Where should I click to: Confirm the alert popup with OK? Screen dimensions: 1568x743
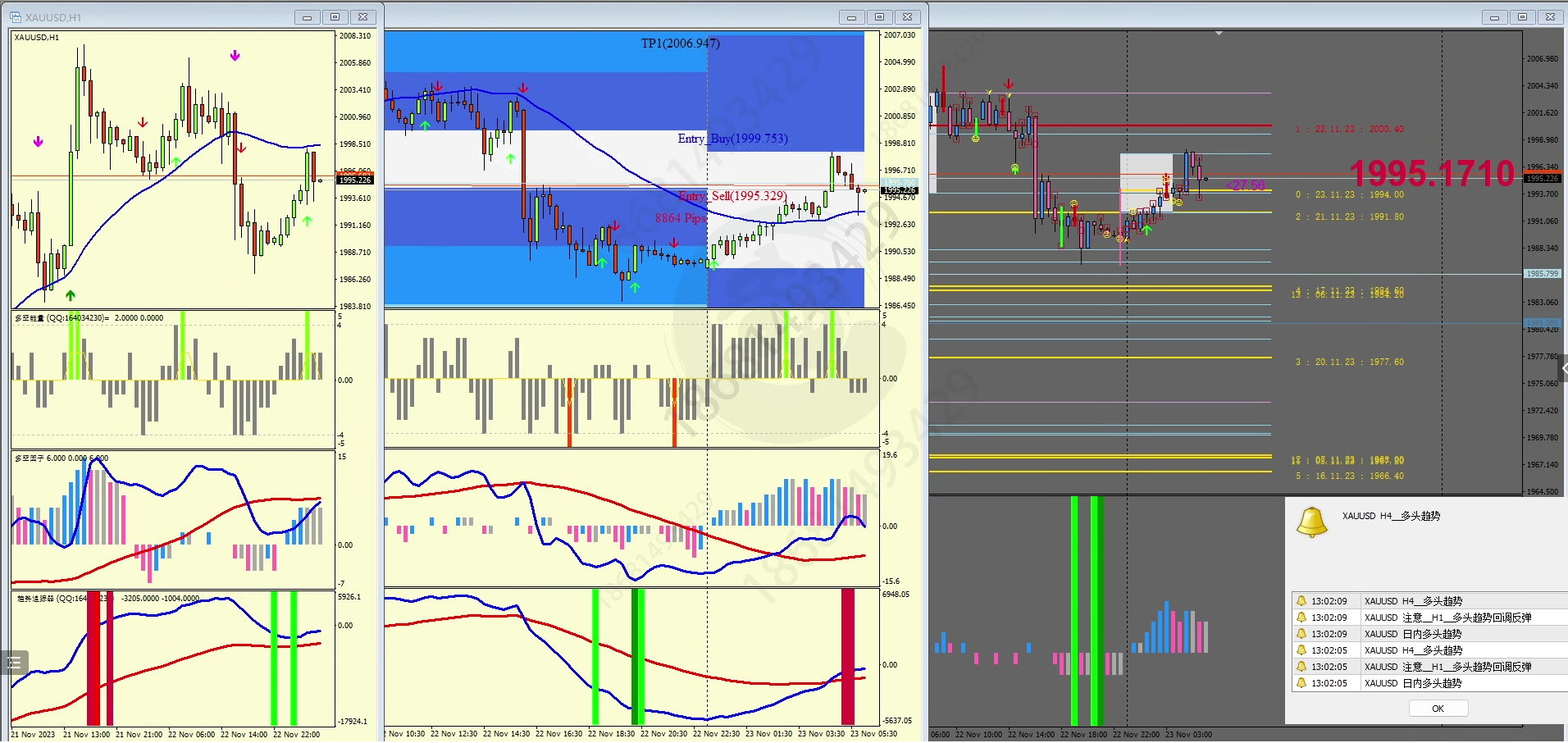tap(1438, 709)
